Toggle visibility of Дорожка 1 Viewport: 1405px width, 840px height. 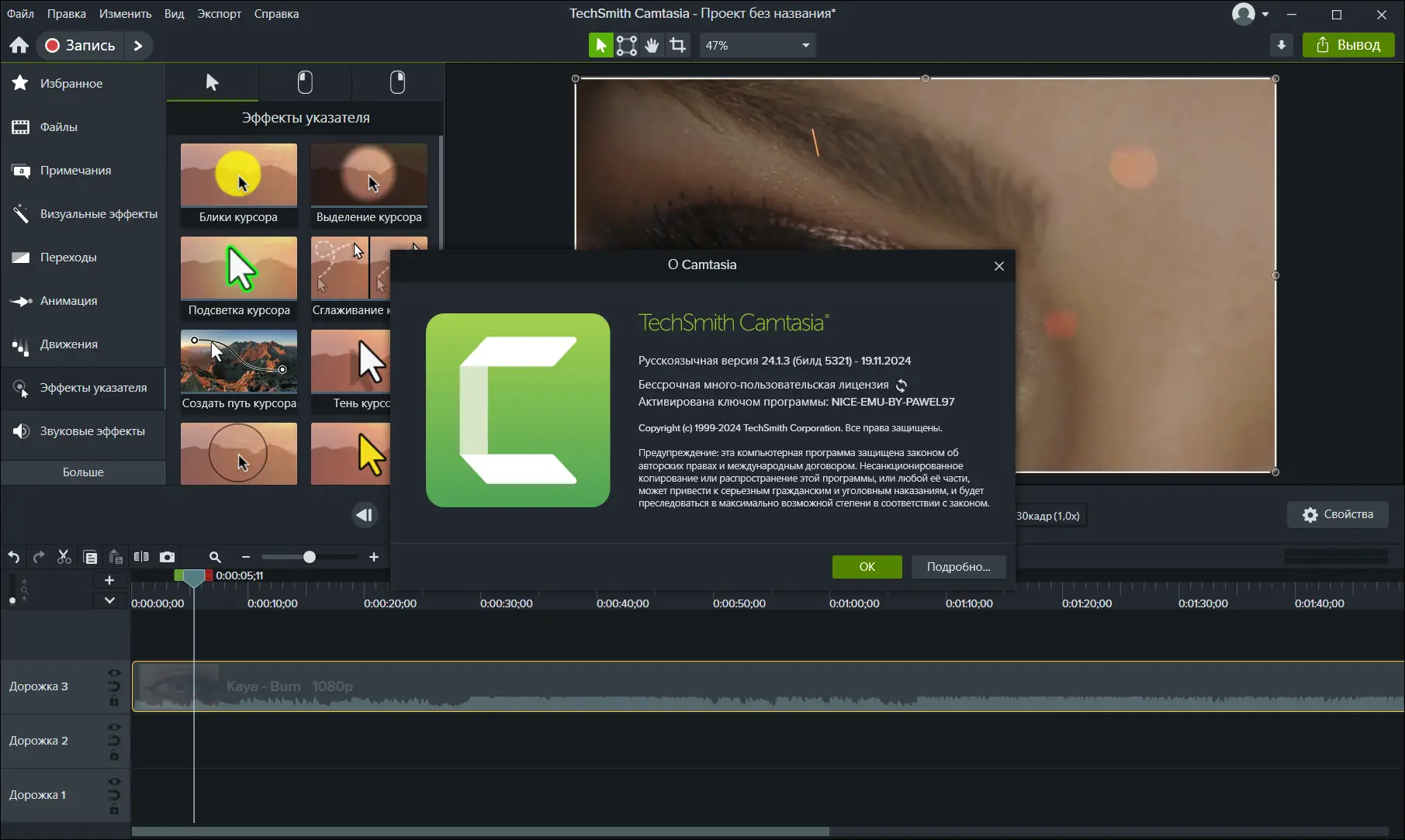point(114,782)
